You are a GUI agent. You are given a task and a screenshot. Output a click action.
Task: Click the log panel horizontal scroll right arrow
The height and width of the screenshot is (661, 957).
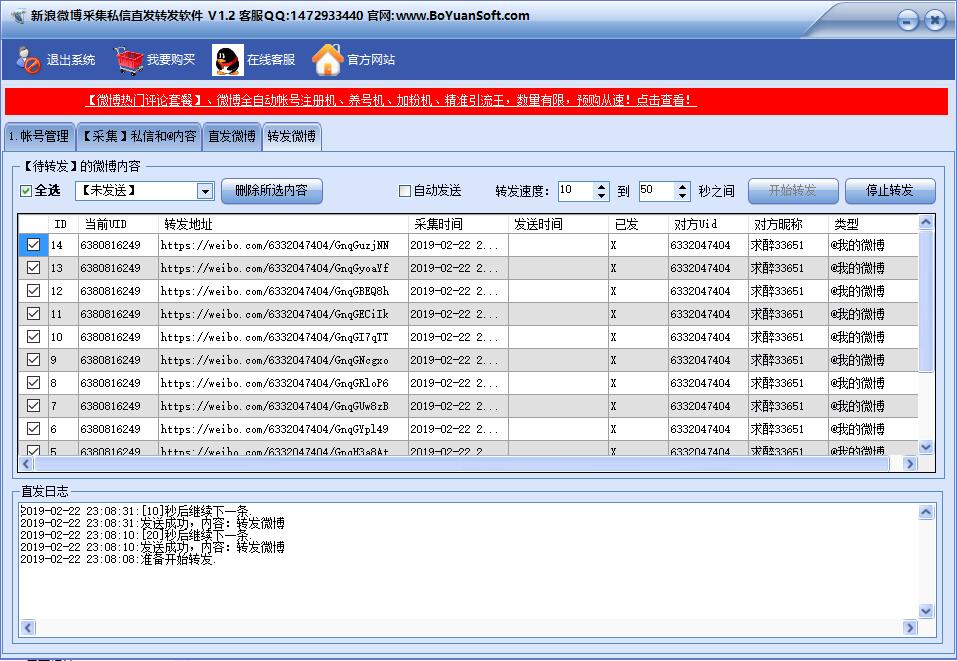pos(910,627)
